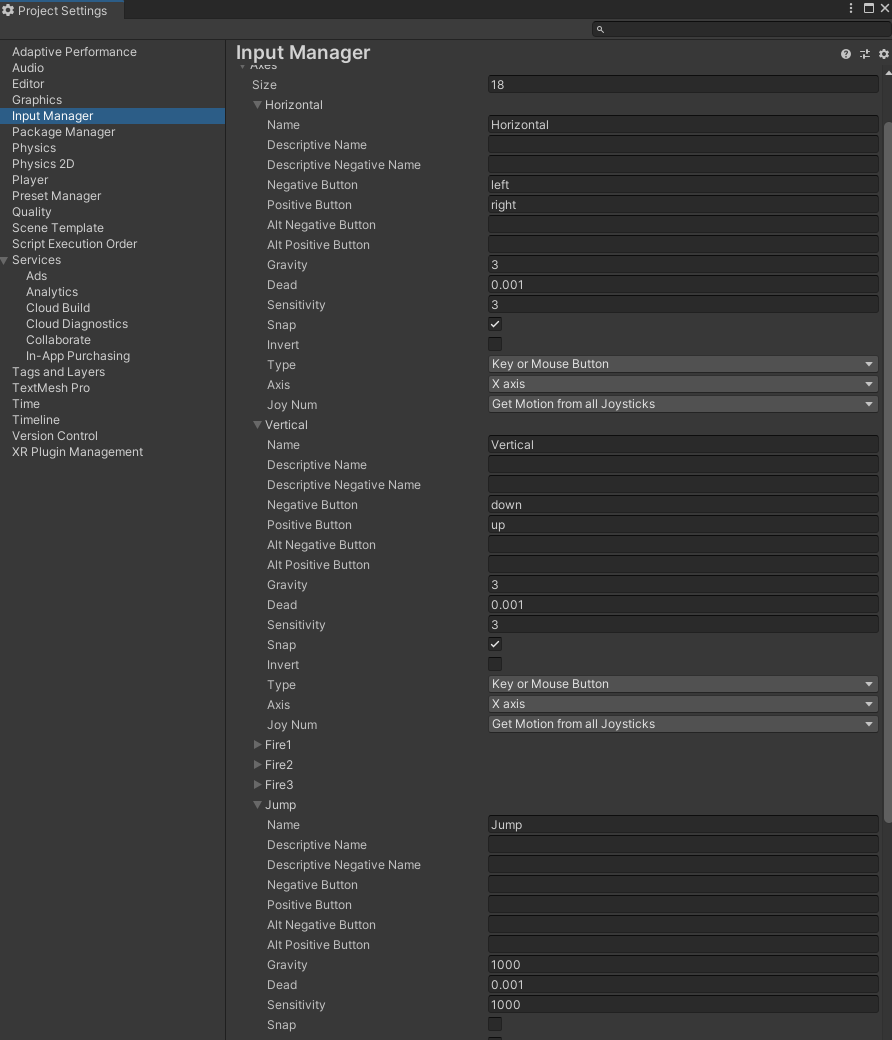
Task: Click the preset selector sliders icon
Action: point(865,54)
